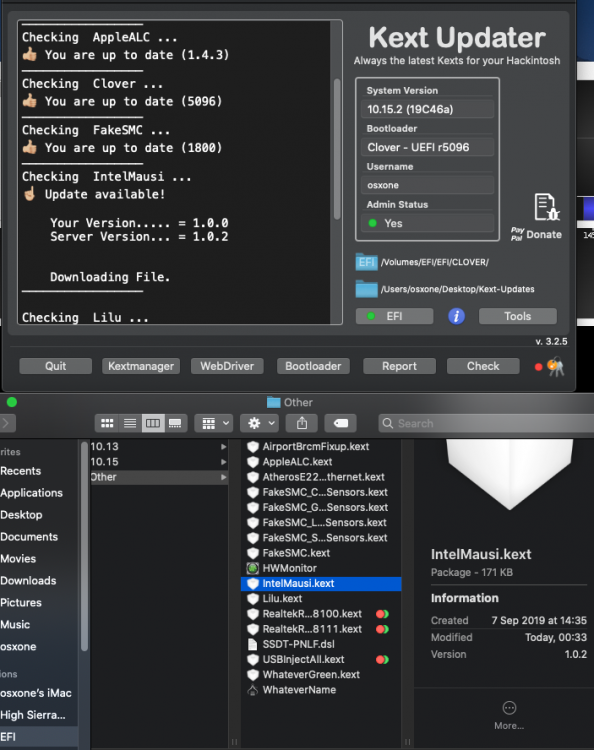Open the Kext-Updates folder icon
The width and height of the screenshot is (594, 750).
[366, 289]
